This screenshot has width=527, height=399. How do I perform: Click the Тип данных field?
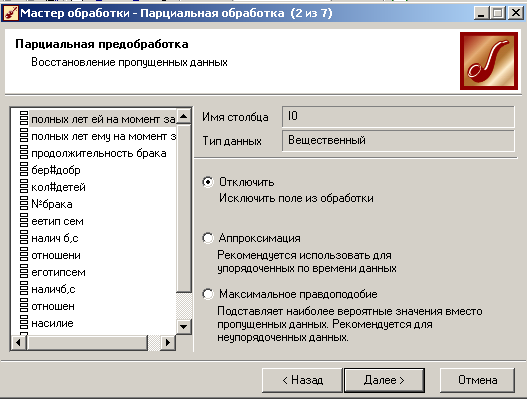(398, 141)
